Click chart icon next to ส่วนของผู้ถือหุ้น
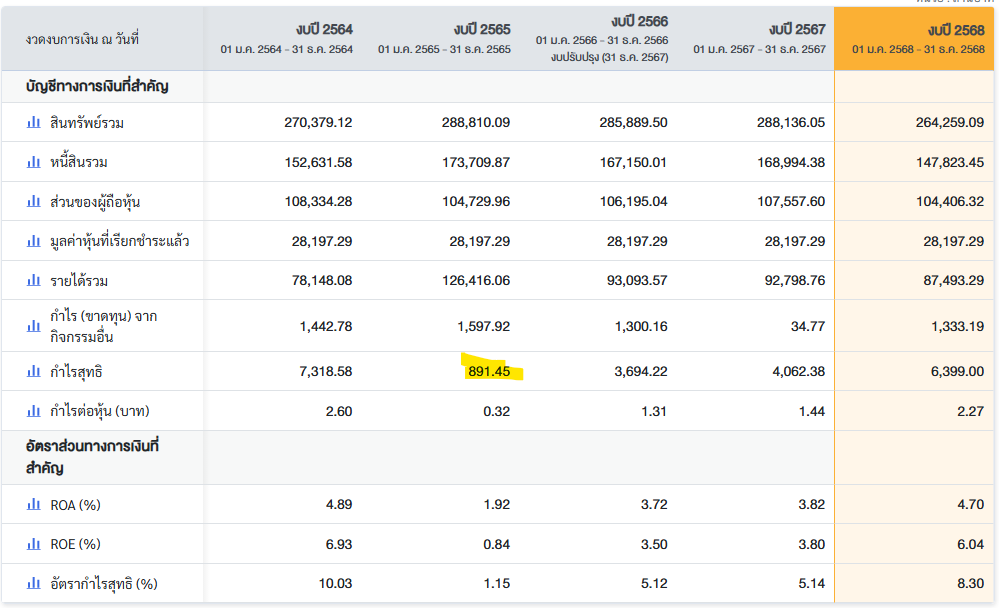The image size is (999, 608). coord(34,202)
